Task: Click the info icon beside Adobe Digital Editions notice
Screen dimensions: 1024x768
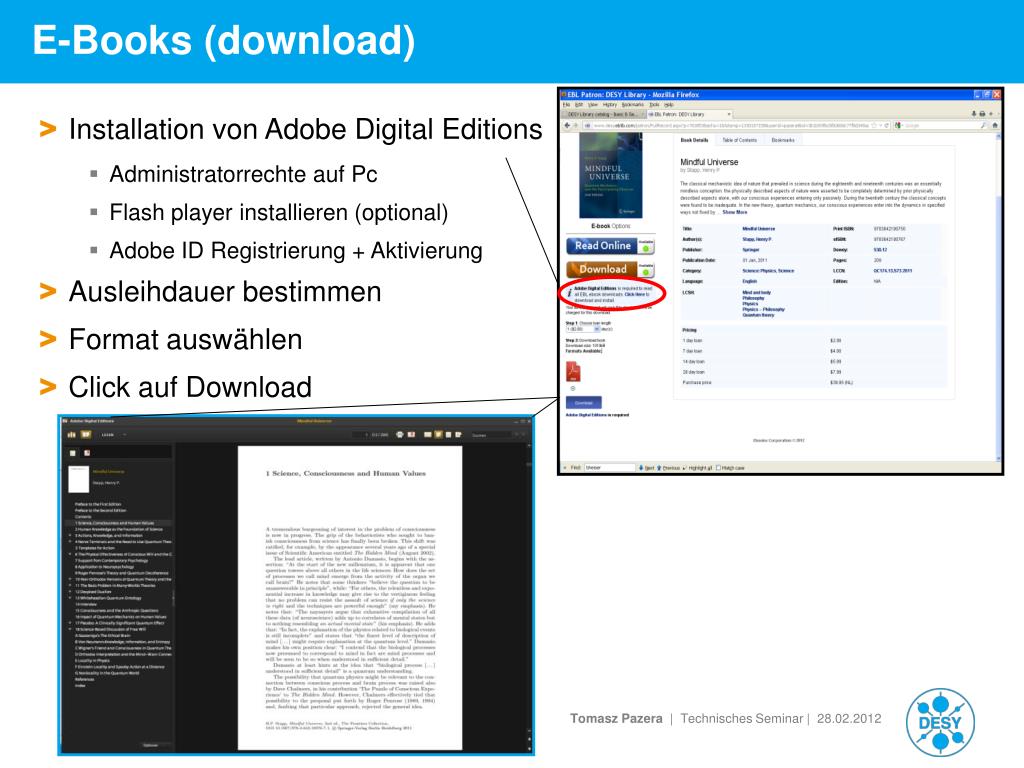Action: [x=569, y=293]
